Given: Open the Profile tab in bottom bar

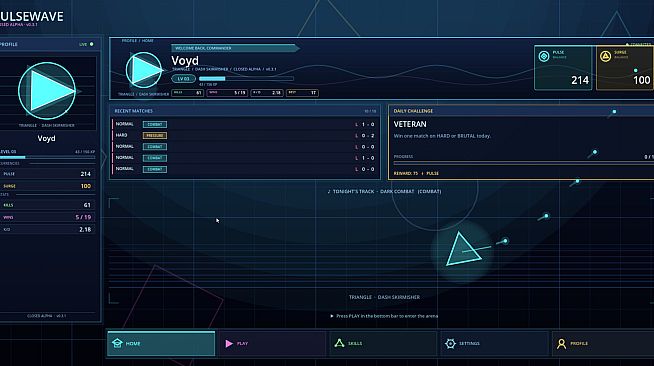Looking at the screenshot, I should coord(603,343).
